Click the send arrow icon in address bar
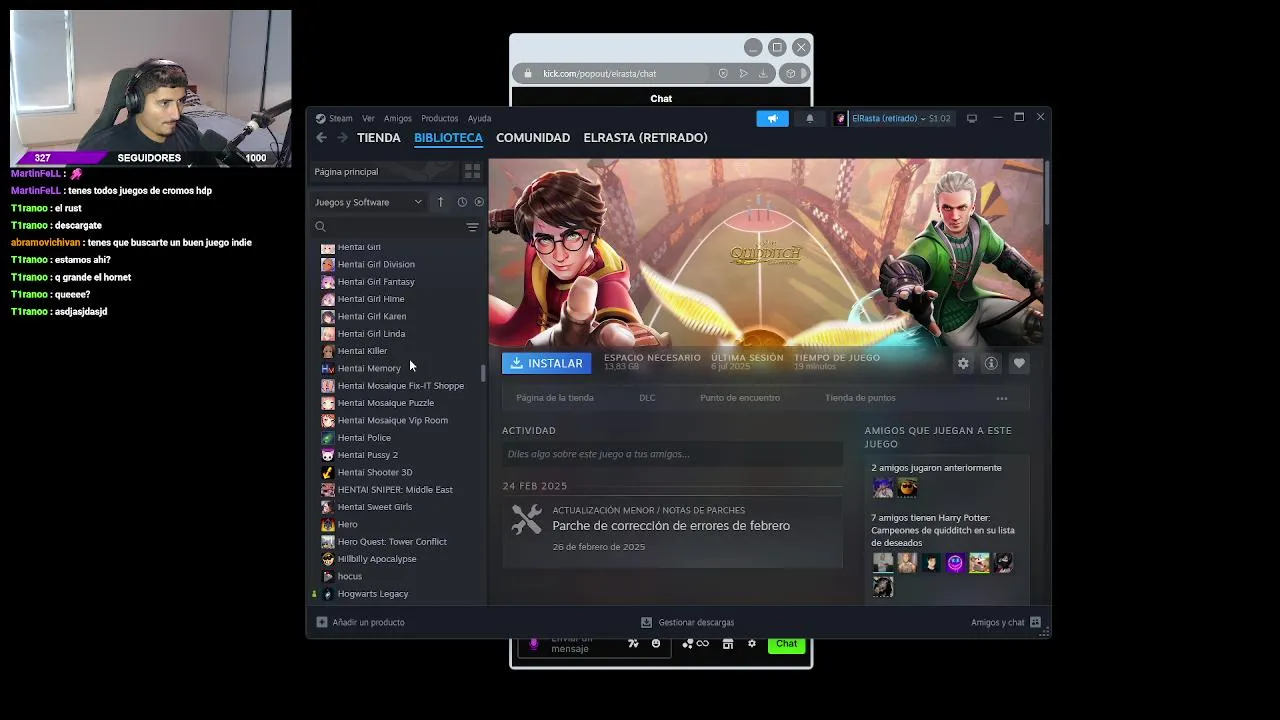 point(743,73)
